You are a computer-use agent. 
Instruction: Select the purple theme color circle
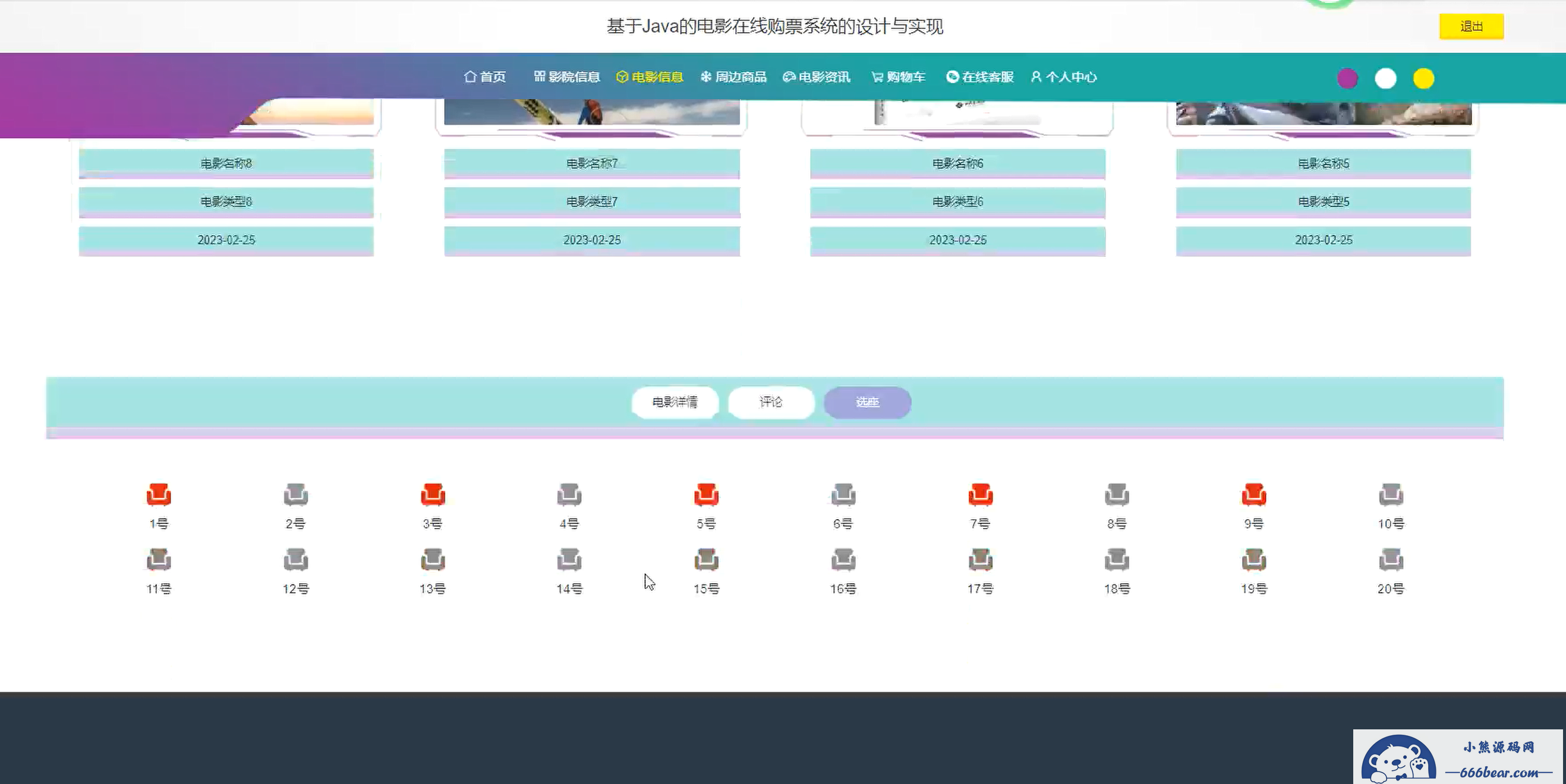click(x=1347, y=78)
